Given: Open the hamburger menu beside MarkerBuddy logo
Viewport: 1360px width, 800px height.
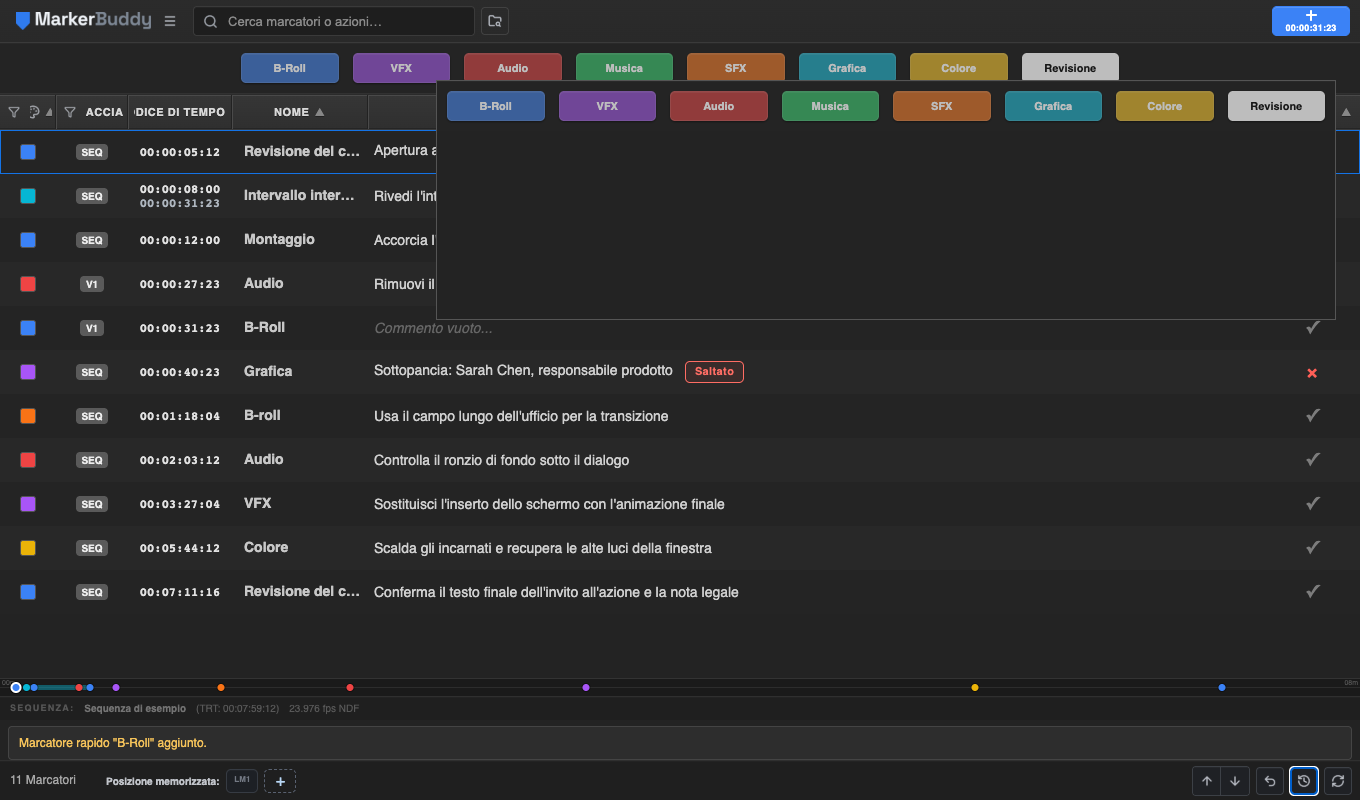Looking at the screenshot, I should click(170, 21).
